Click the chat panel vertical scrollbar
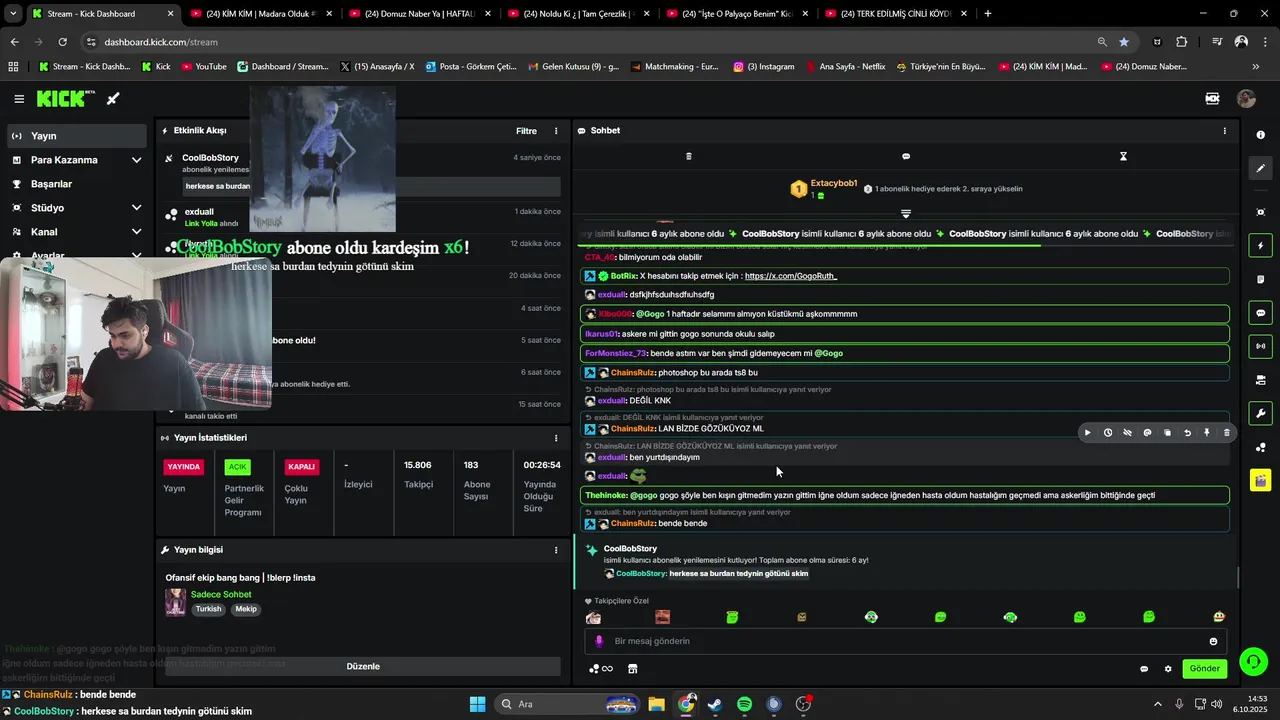This screenshot has height=720, width=1280. click(x=1238, y=577)
